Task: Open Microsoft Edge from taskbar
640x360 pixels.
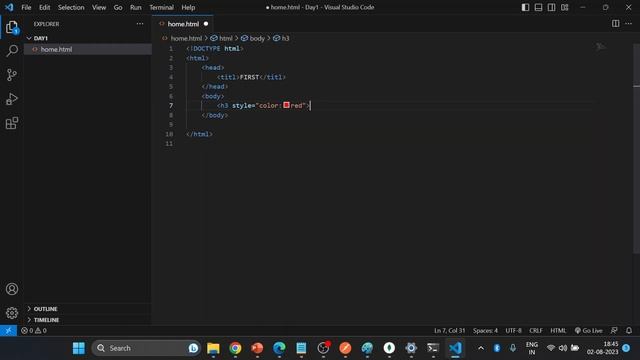Action: point(279,348)
